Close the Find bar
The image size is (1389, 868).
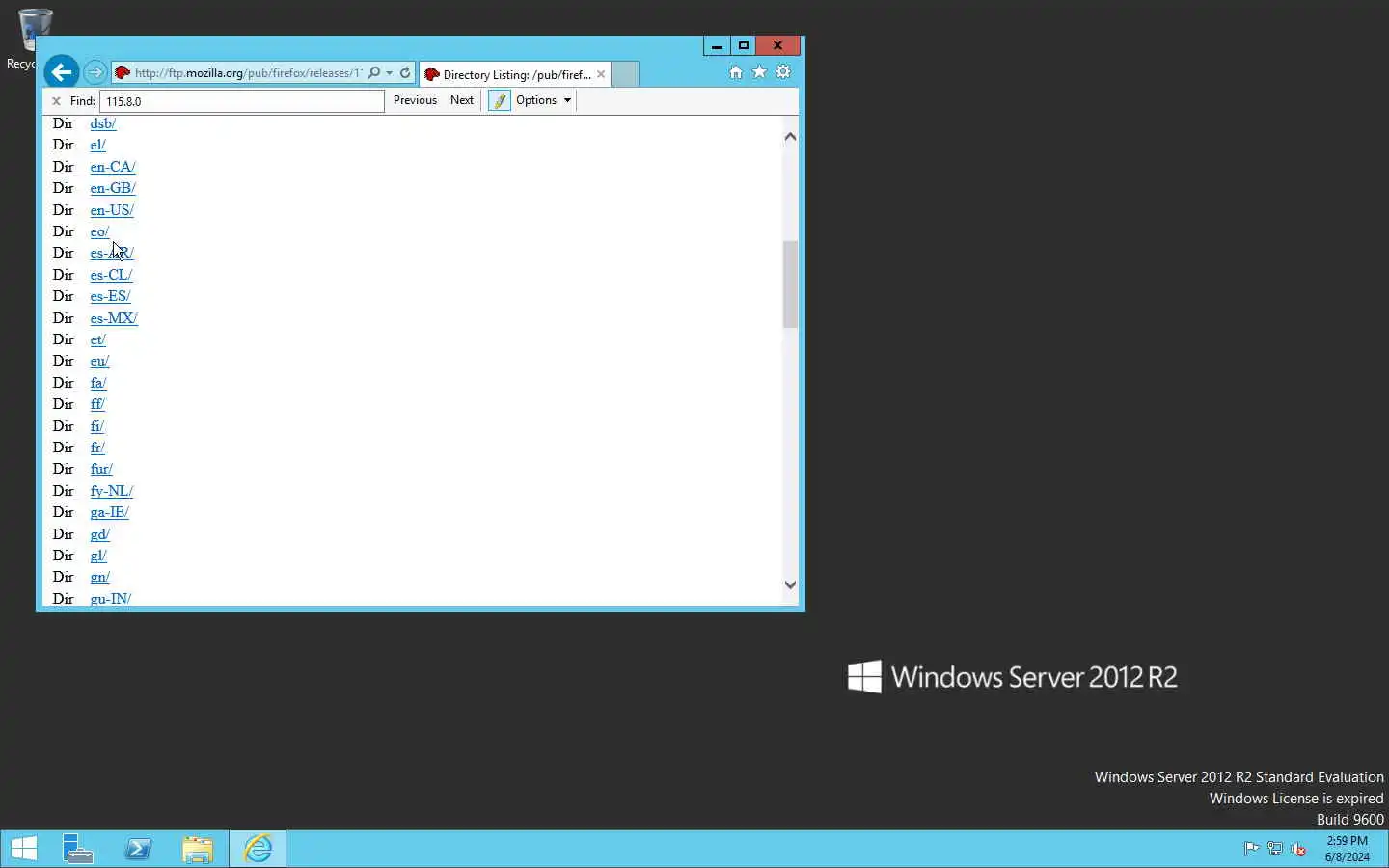point(56,101)
